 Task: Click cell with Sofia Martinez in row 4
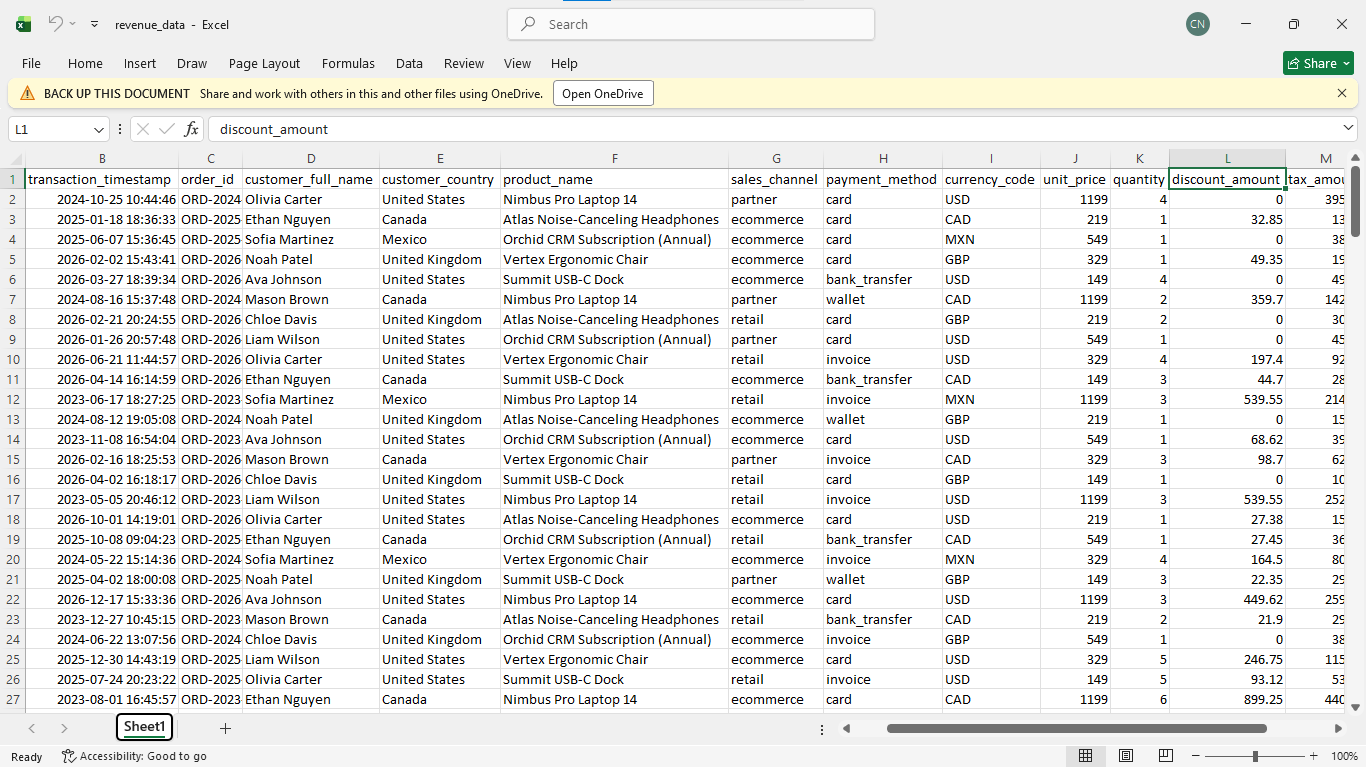[311, 239]
